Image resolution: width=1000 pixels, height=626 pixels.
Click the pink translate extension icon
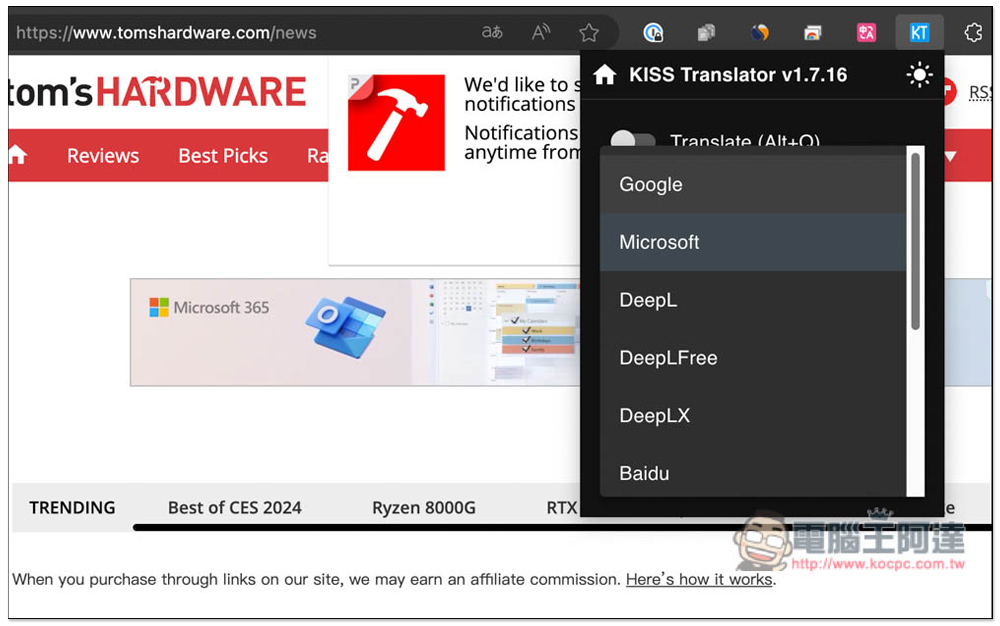tap(866, 33)
